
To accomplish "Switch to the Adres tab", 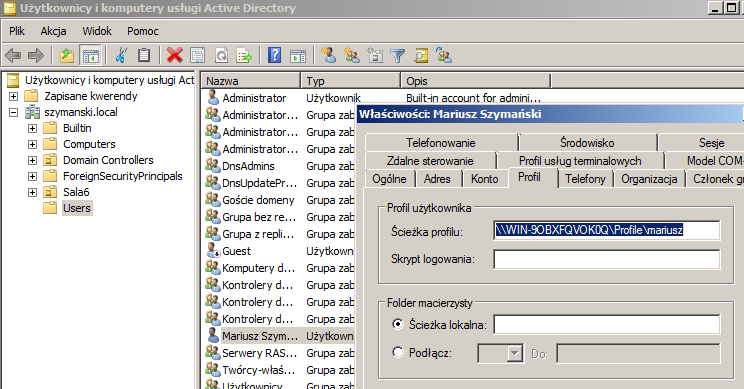I will click(437, 179).
